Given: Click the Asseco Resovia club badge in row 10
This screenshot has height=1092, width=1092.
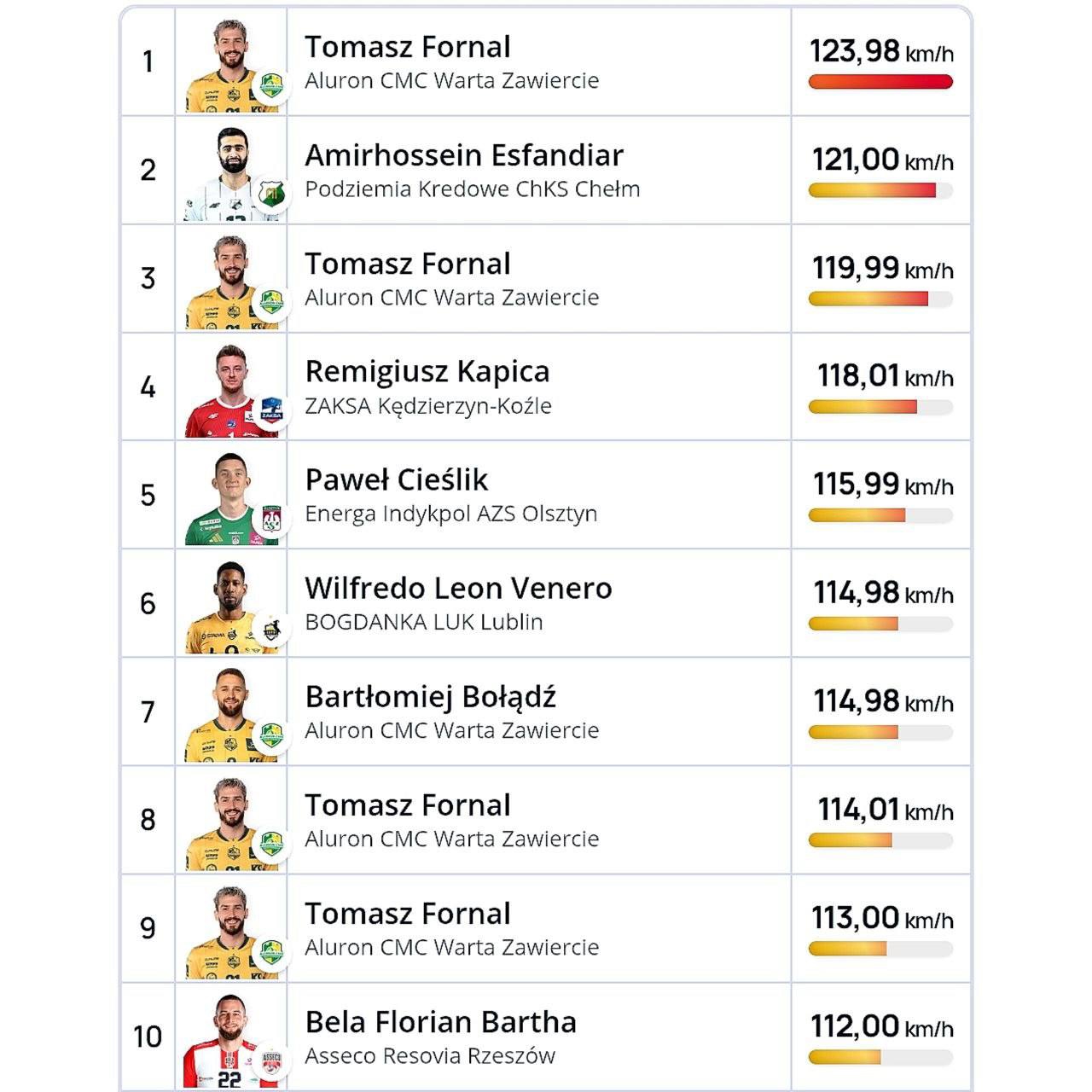Looking at the screenshot, I should click(x=271, y=1060).
